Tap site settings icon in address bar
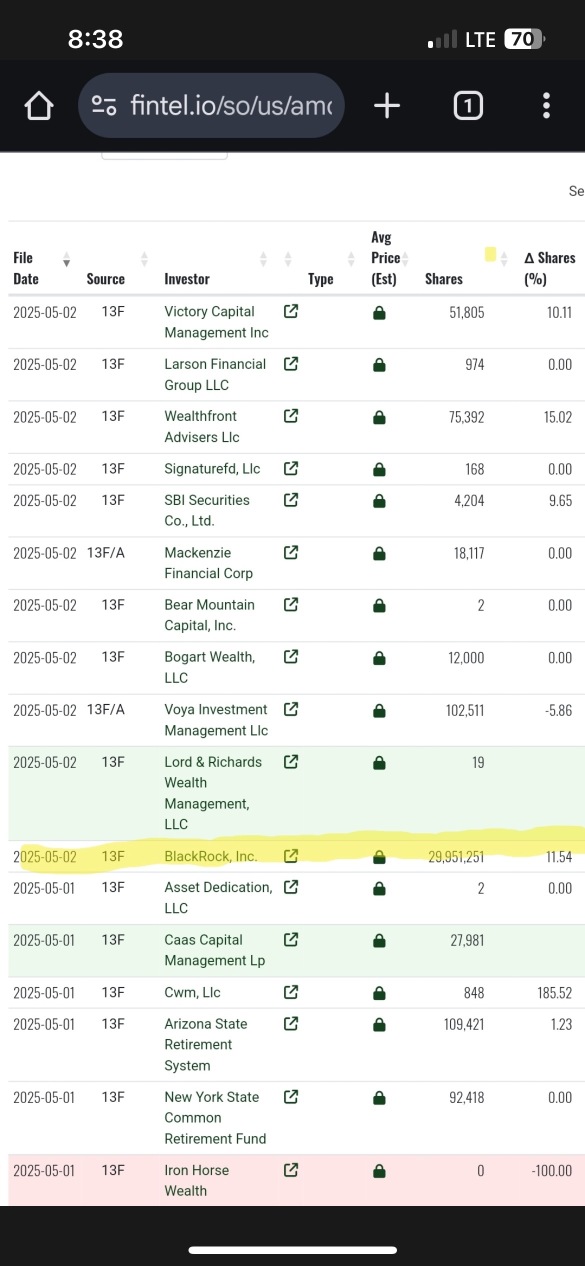This screenshot has height=1266, width=585. click(104, 105)
